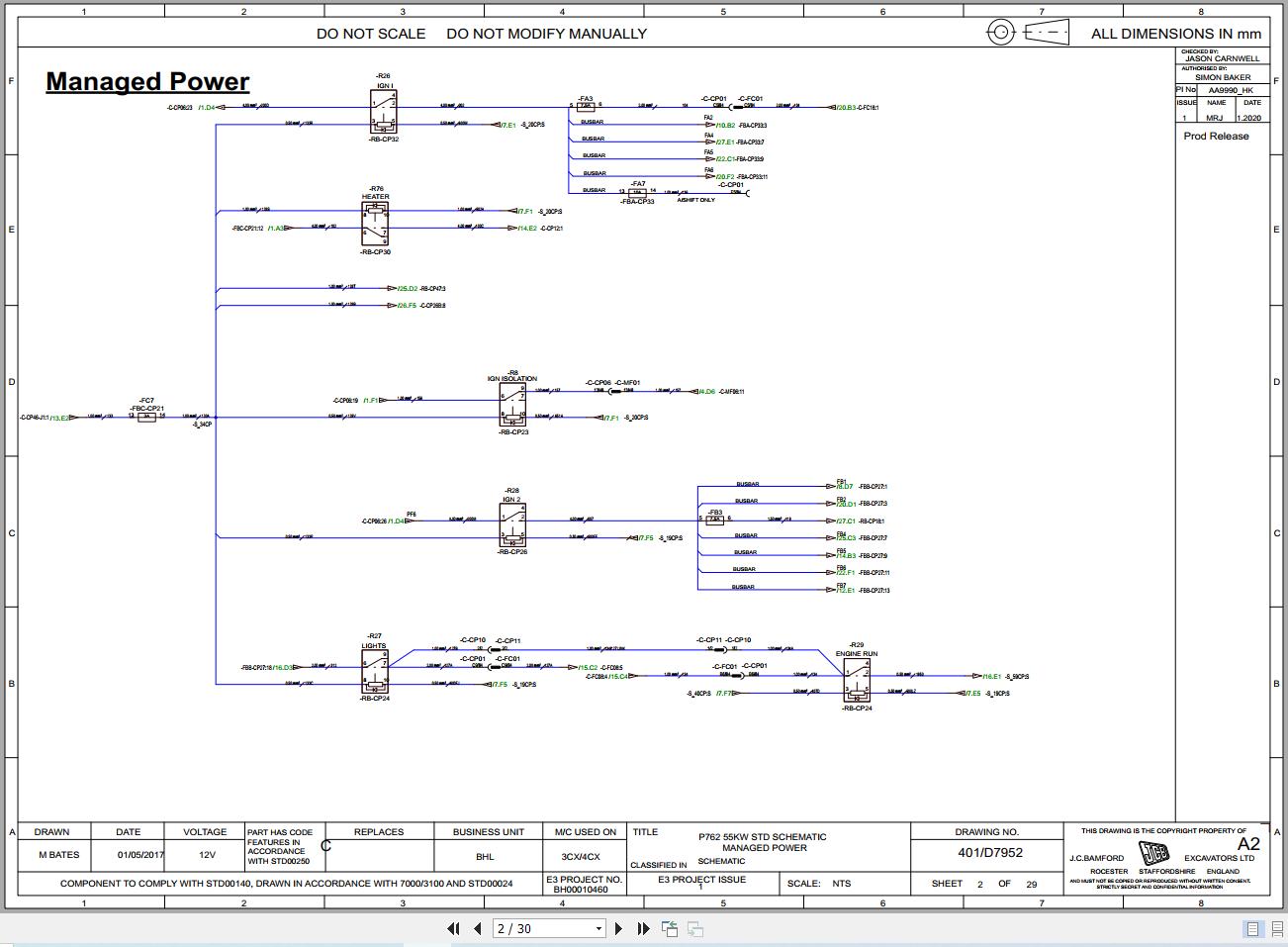Image resolution: width=1288 pixels, height=947 pixels.
Task: Click the FA3 fuse symbol
Action: point(587,106)
